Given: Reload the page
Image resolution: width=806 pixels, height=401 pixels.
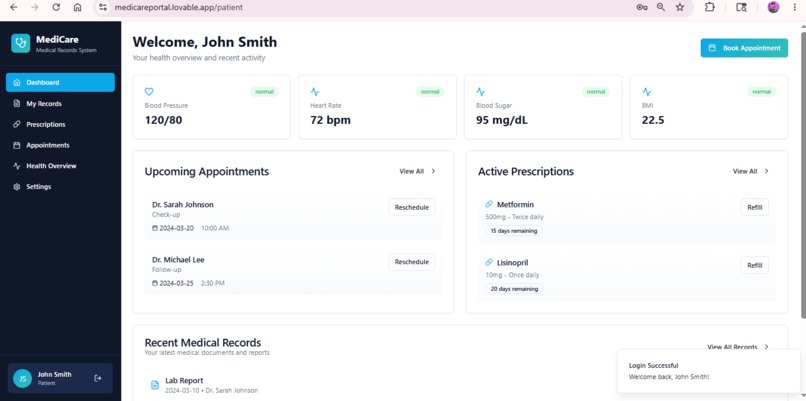Looking at the screenshot, I should click(56, 7).
